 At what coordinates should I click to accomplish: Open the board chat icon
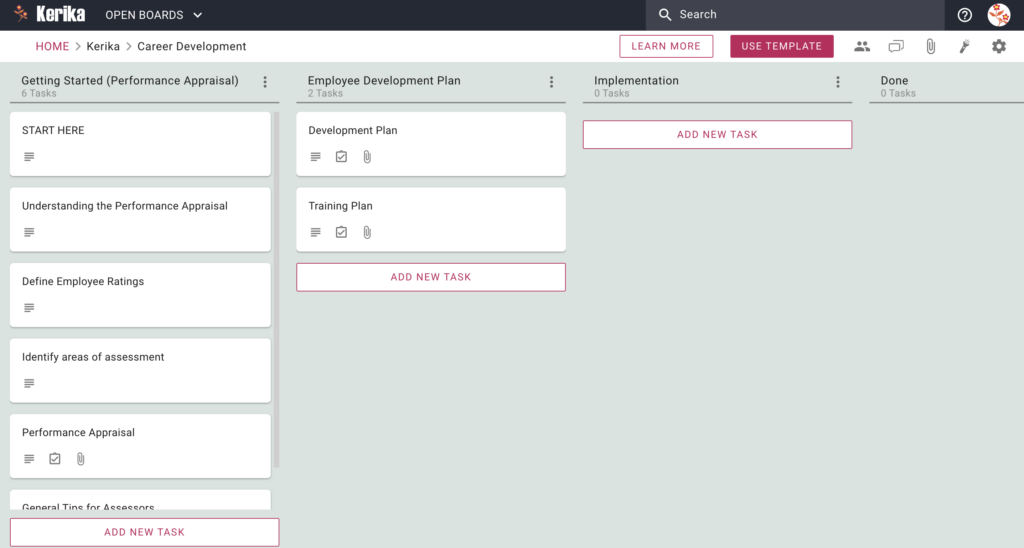pos(896,46)
